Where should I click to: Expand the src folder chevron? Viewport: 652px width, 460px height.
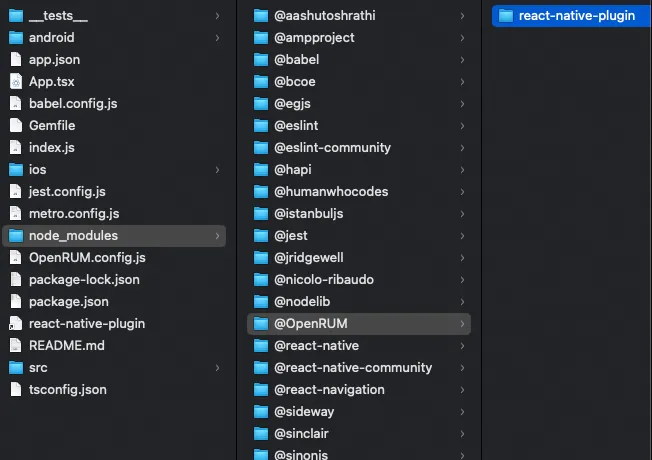click(x=217, y=368)
